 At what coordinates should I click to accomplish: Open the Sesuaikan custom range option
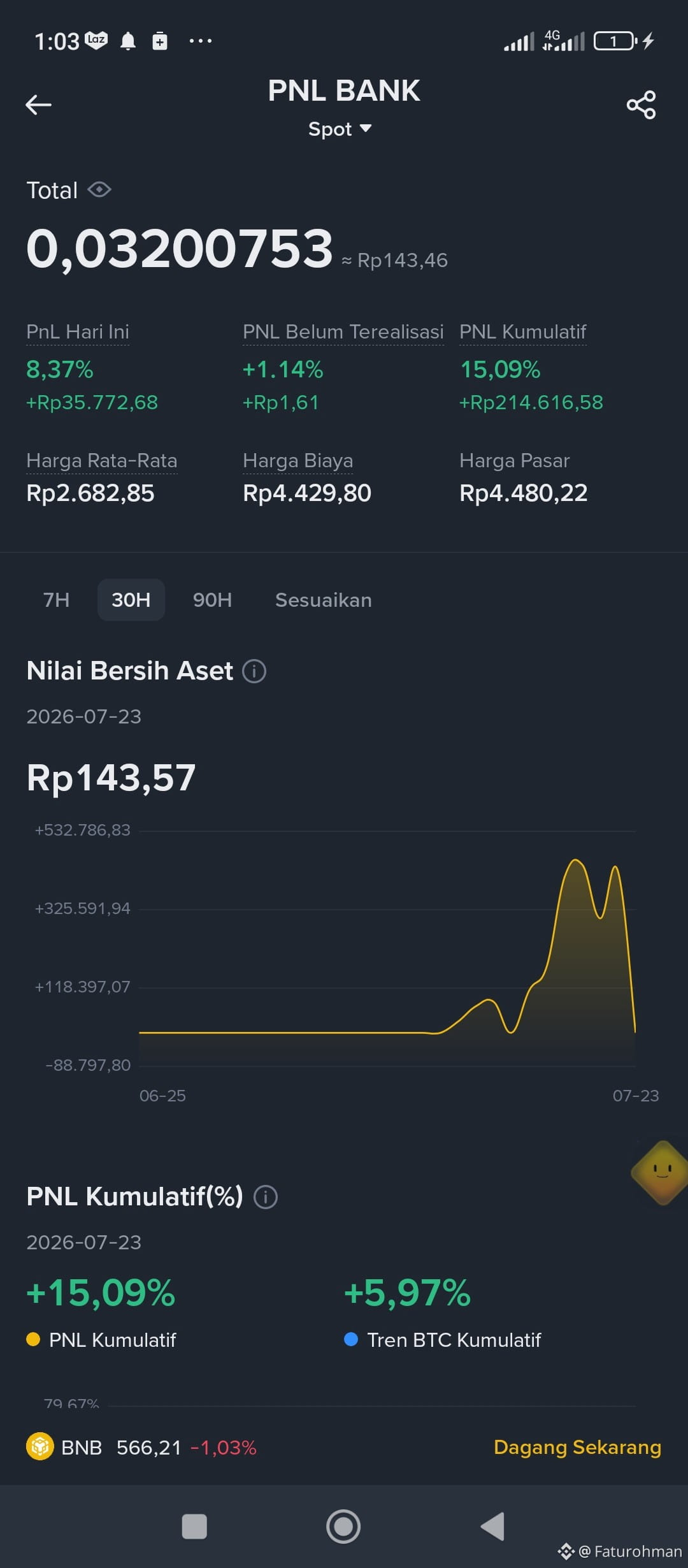point(324,600)
